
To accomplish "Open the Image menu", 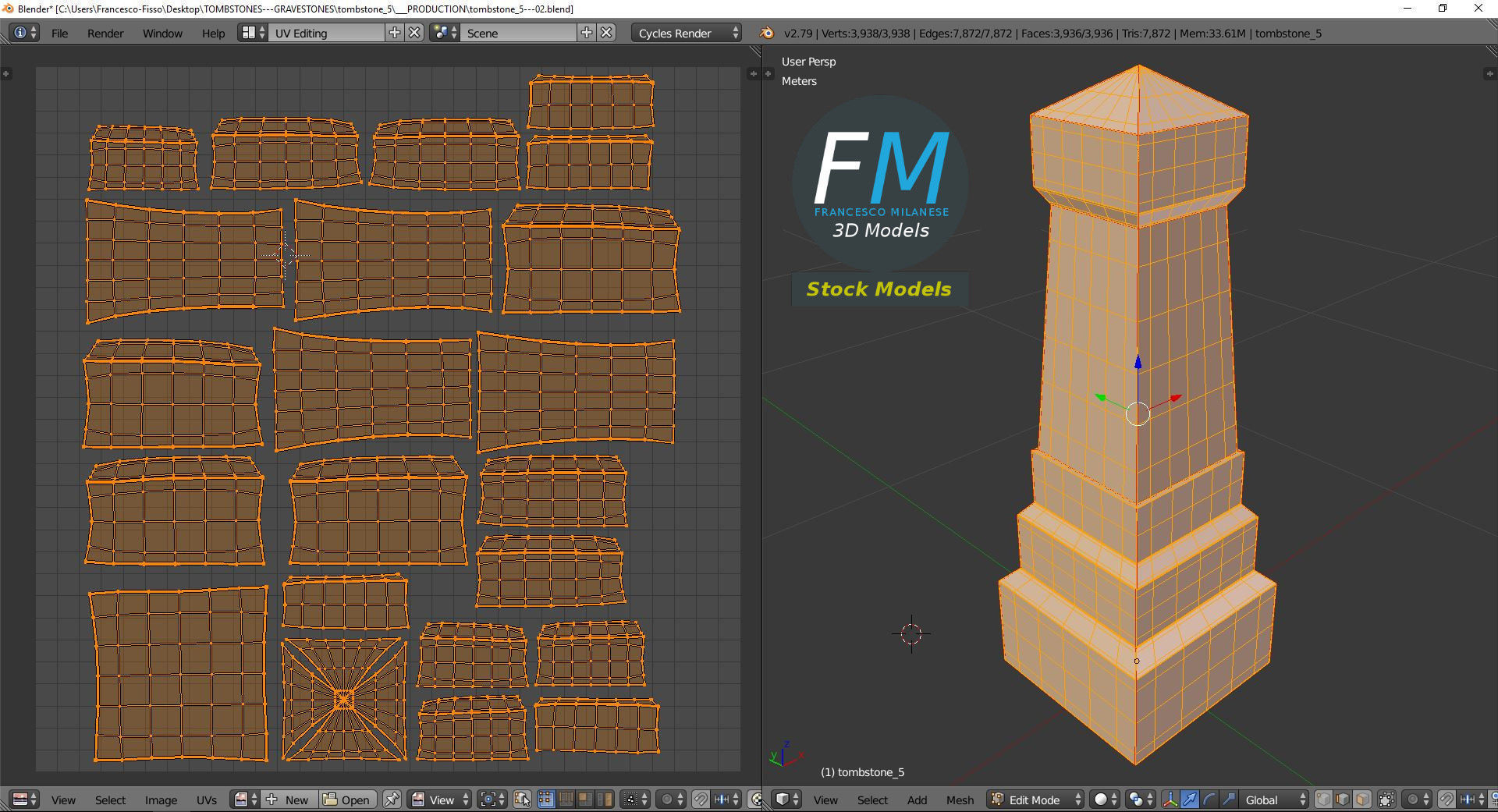I will [x=161, y=800].
